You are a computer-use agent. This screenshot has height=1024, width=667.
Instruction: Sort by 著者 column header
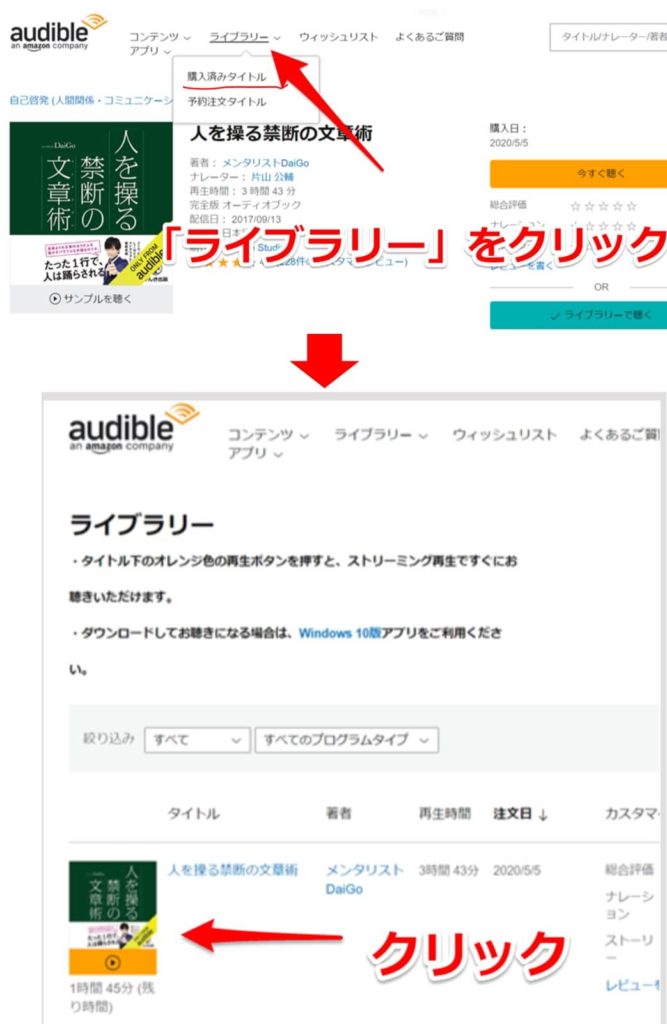tap(338, 814)
